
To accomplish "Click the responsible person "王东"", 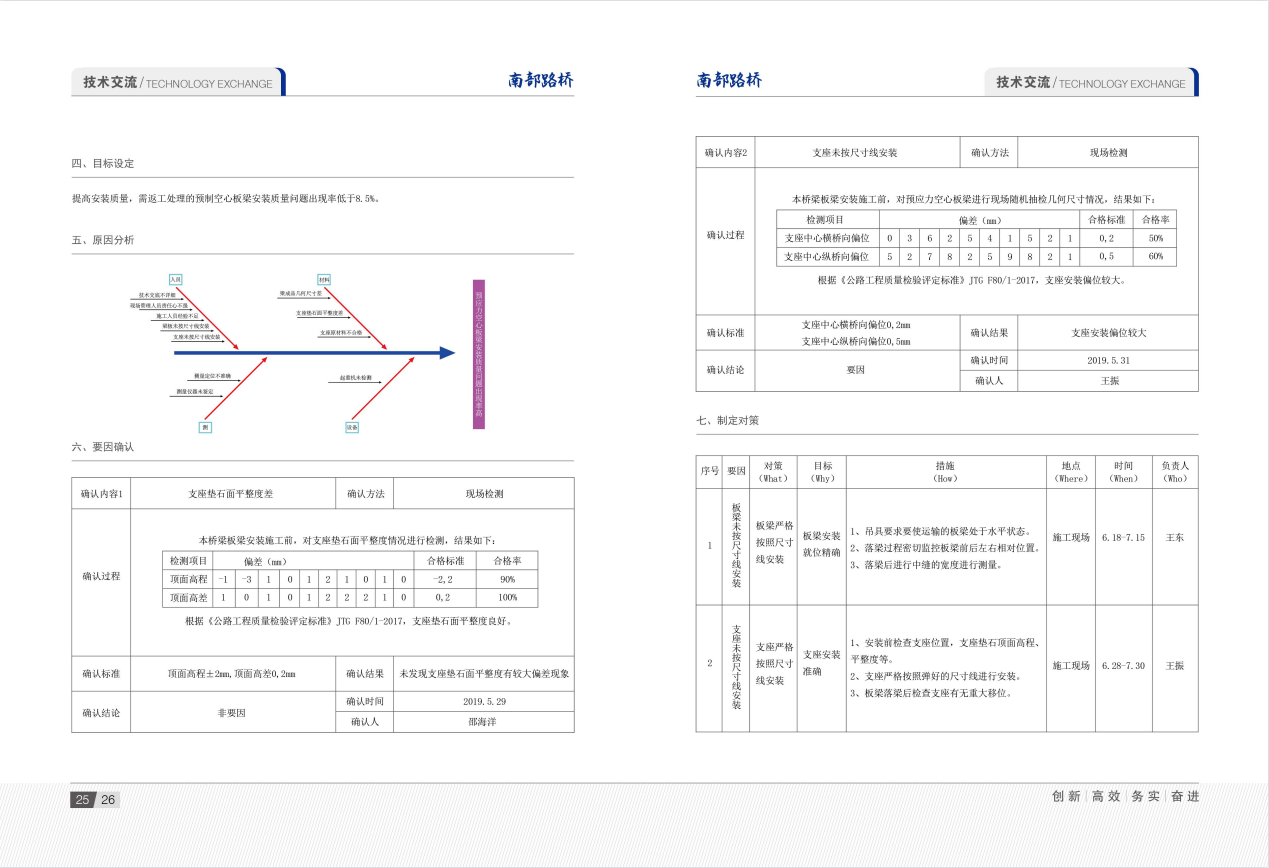I will coord(1175,538).
